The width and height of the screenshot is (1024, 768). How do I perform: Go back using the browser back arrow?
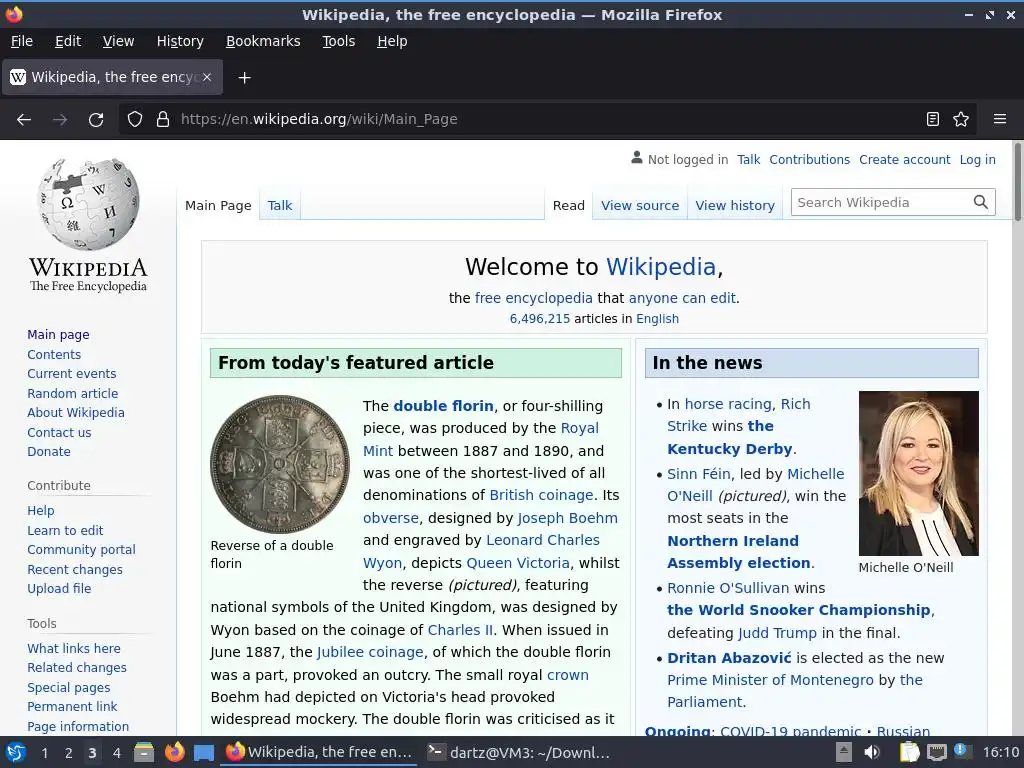click(24, 120)
